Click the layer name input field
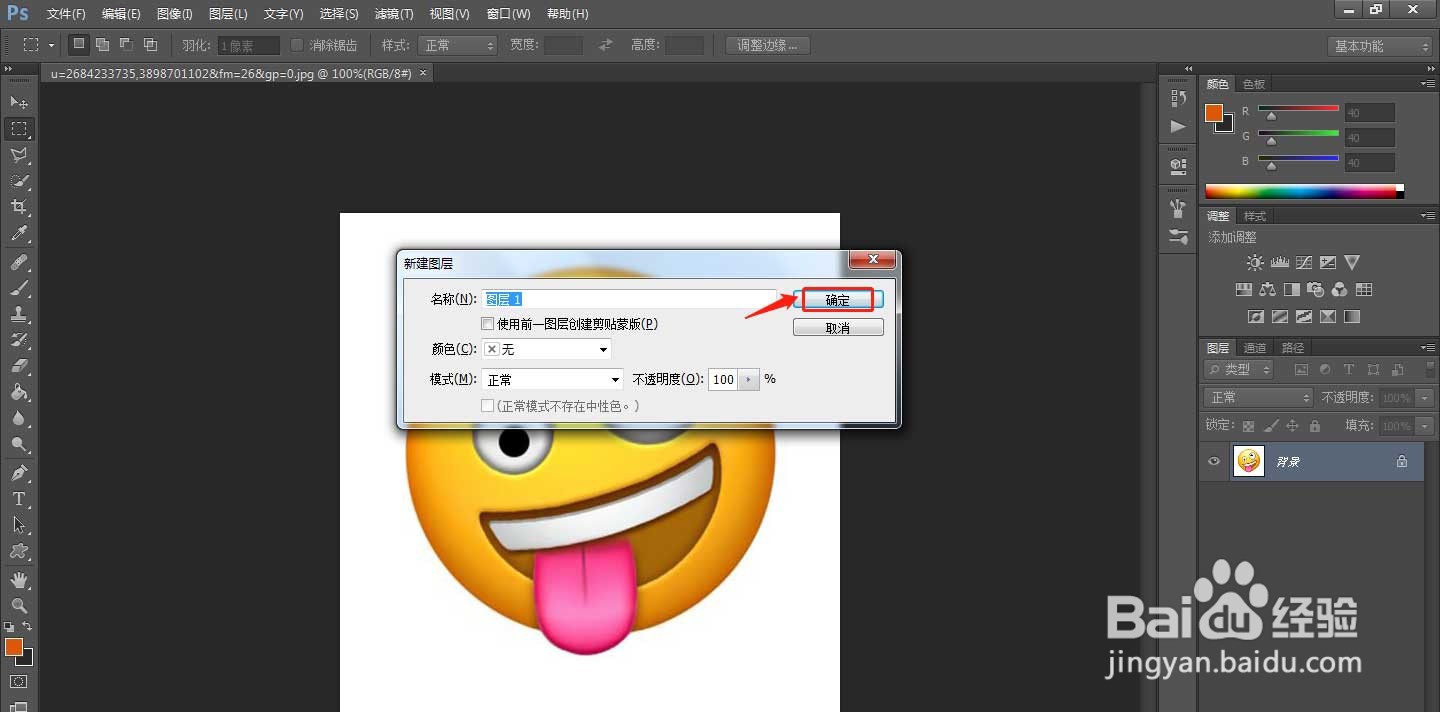 (x=630, y=299)
